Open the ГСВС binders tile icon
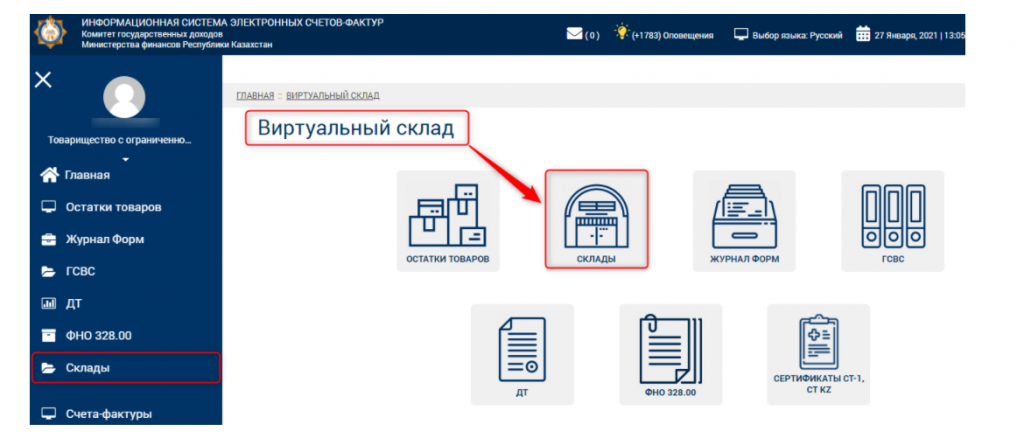Screen dimensions: 1024x438 click(892, 220)
